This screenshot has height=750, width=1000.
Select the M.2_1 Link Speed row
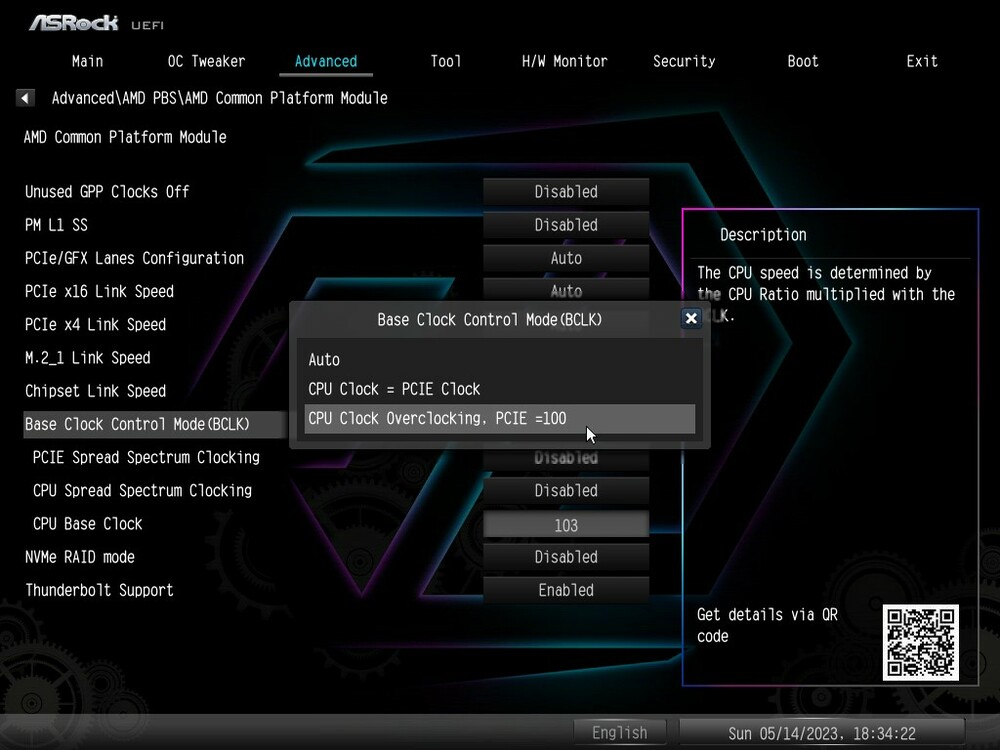[x=88, y=358]
